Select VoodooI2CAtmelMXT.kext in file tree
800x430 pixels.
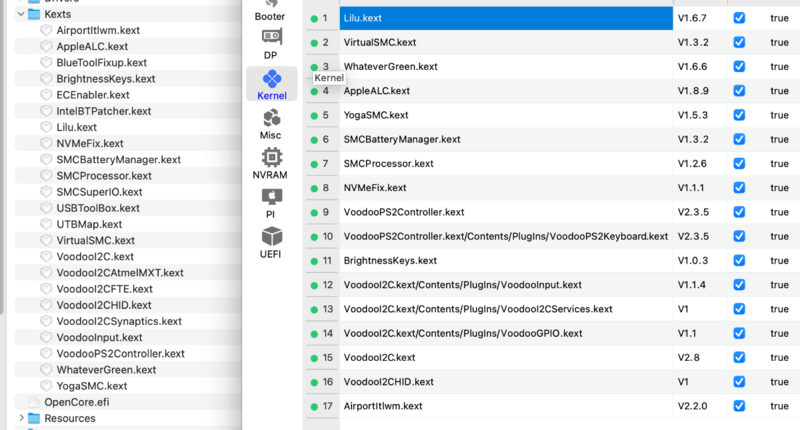click(x=120, y=273)
